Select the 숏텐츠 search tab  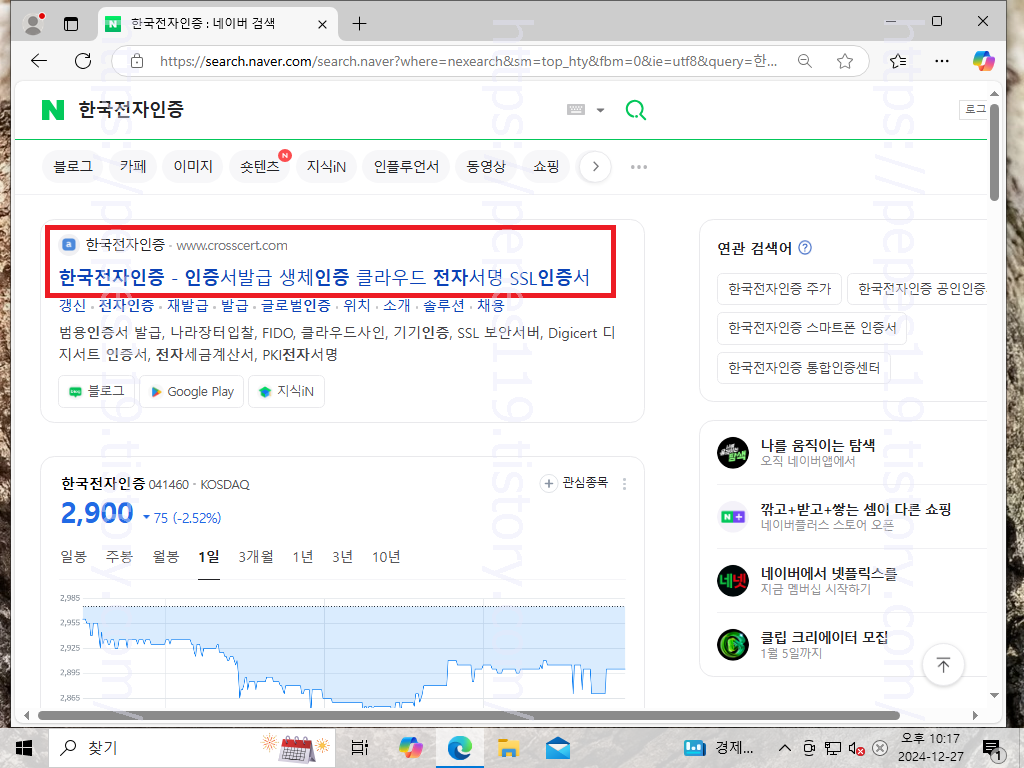click(260, 167)
